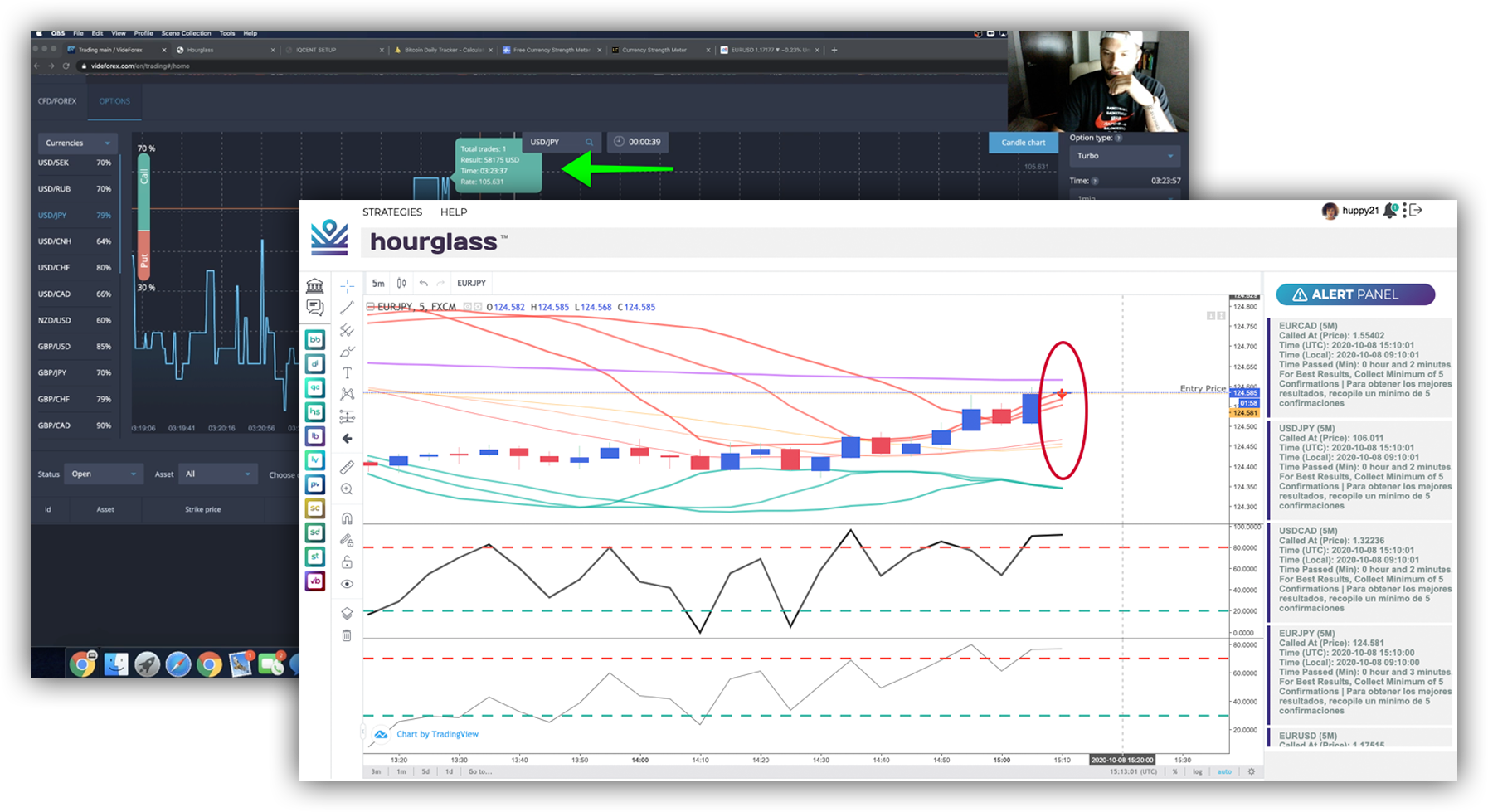
Task: Open the Status 'Open' dropdown in VideForex
Action: (103, 474)
